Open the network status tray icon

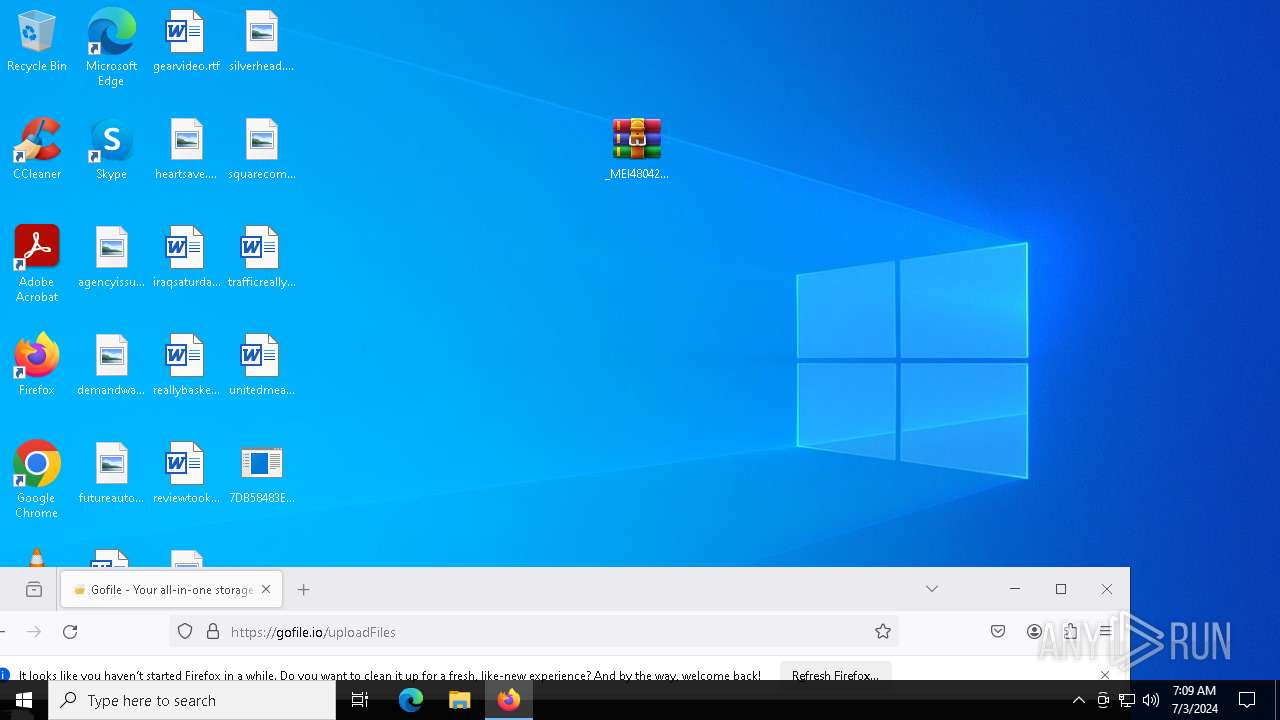pos(1127,700)
